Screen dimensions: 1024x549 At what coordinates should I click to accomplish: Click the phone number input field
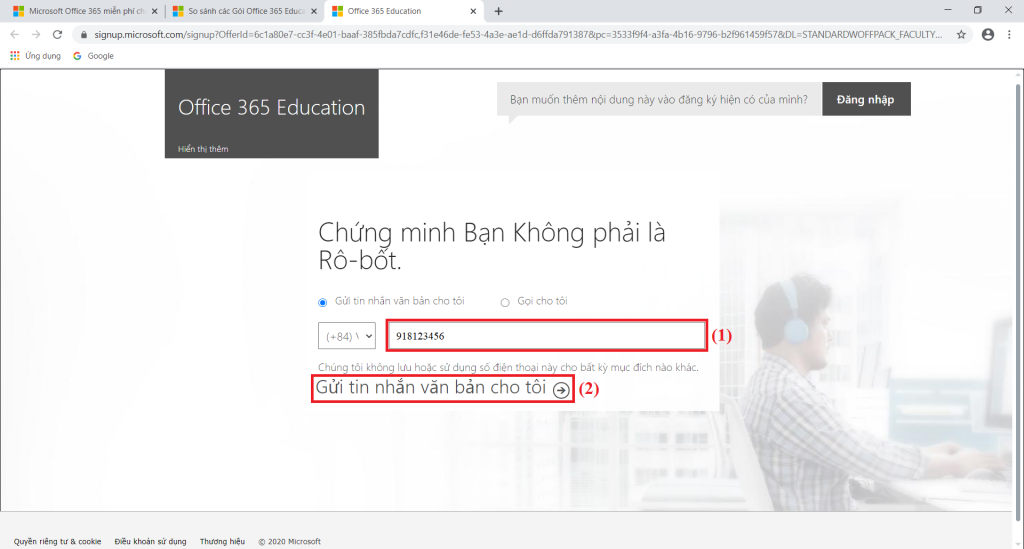point(547,336)
